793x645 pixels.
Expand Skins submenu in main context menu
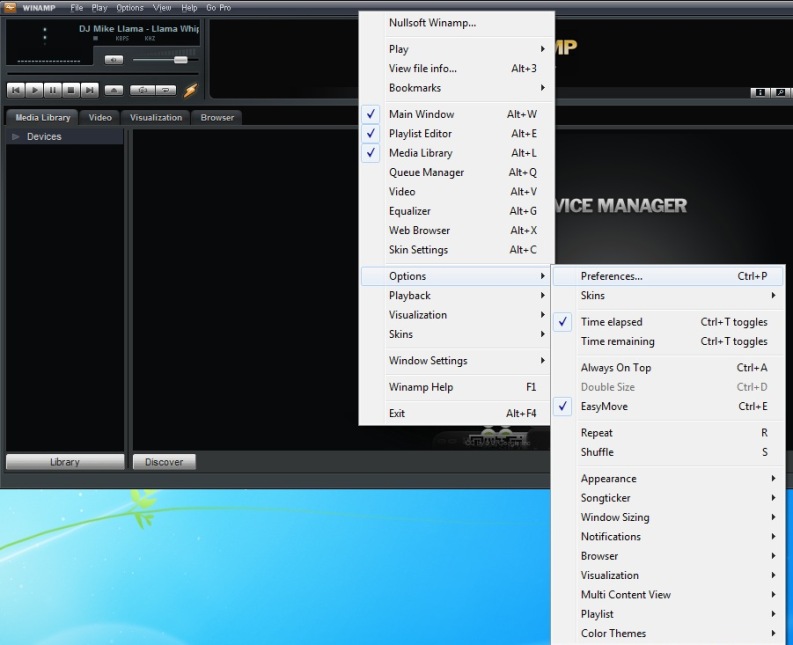pos(456,334)
